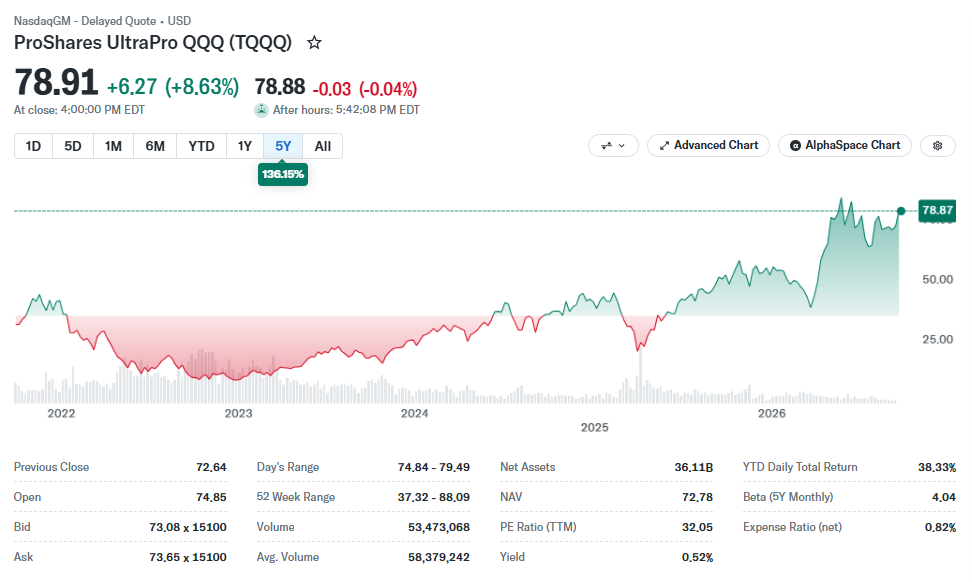Select the YTD time range tab
Viewport: 972px width, 582px height.
(201, 146)
